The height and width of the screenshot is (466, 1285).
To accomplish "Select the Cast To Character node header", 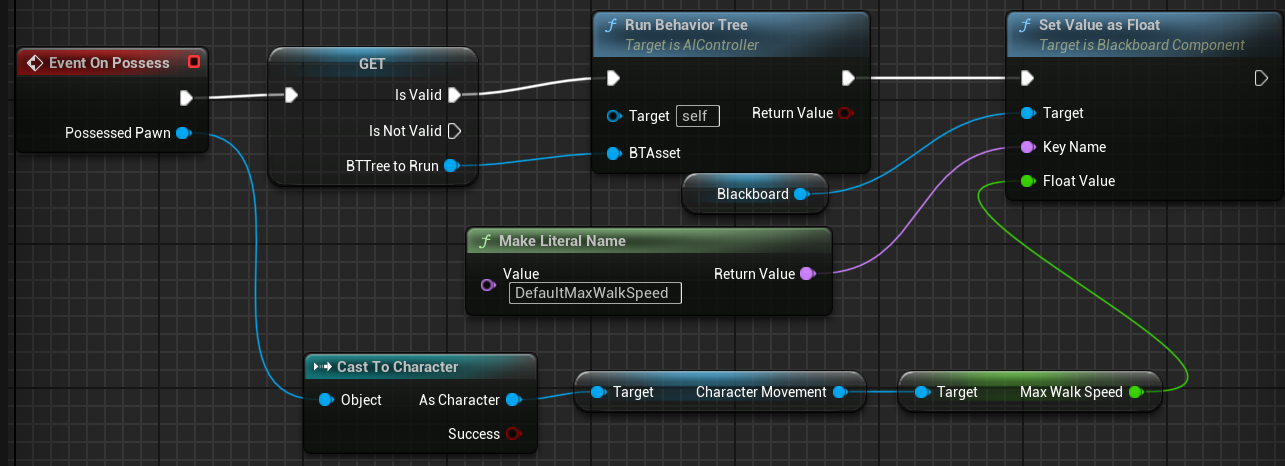I will click(397, 367).
